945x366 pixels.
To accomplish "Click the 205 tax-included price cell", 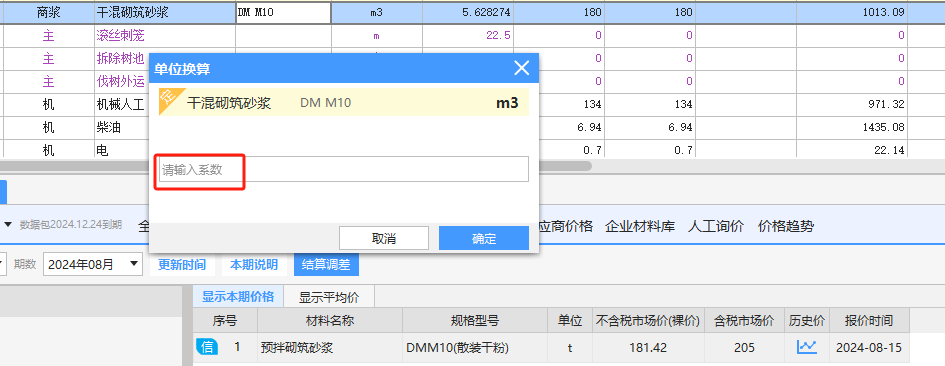I will (x=744, y=348).
